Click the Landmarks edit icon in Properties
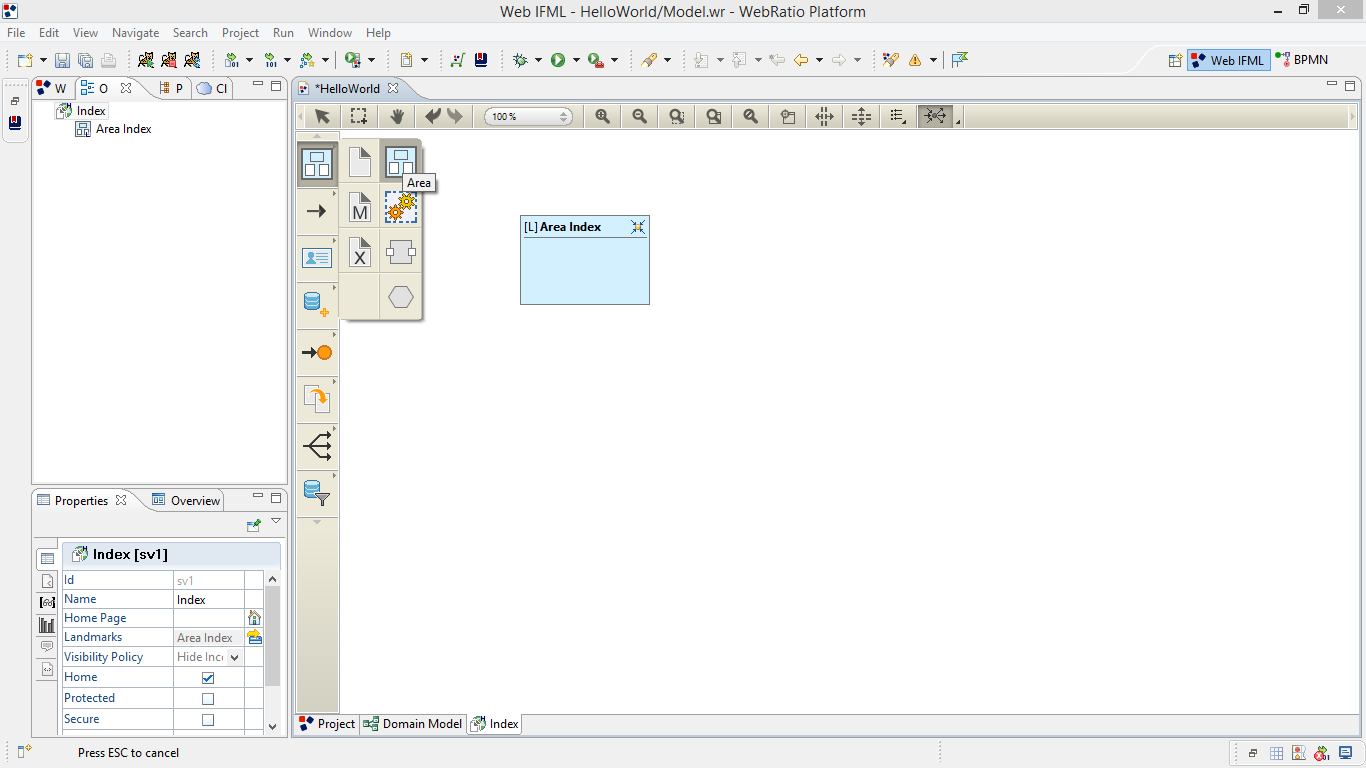Viewport: 1366px width, 768px height. coord(254,637)
